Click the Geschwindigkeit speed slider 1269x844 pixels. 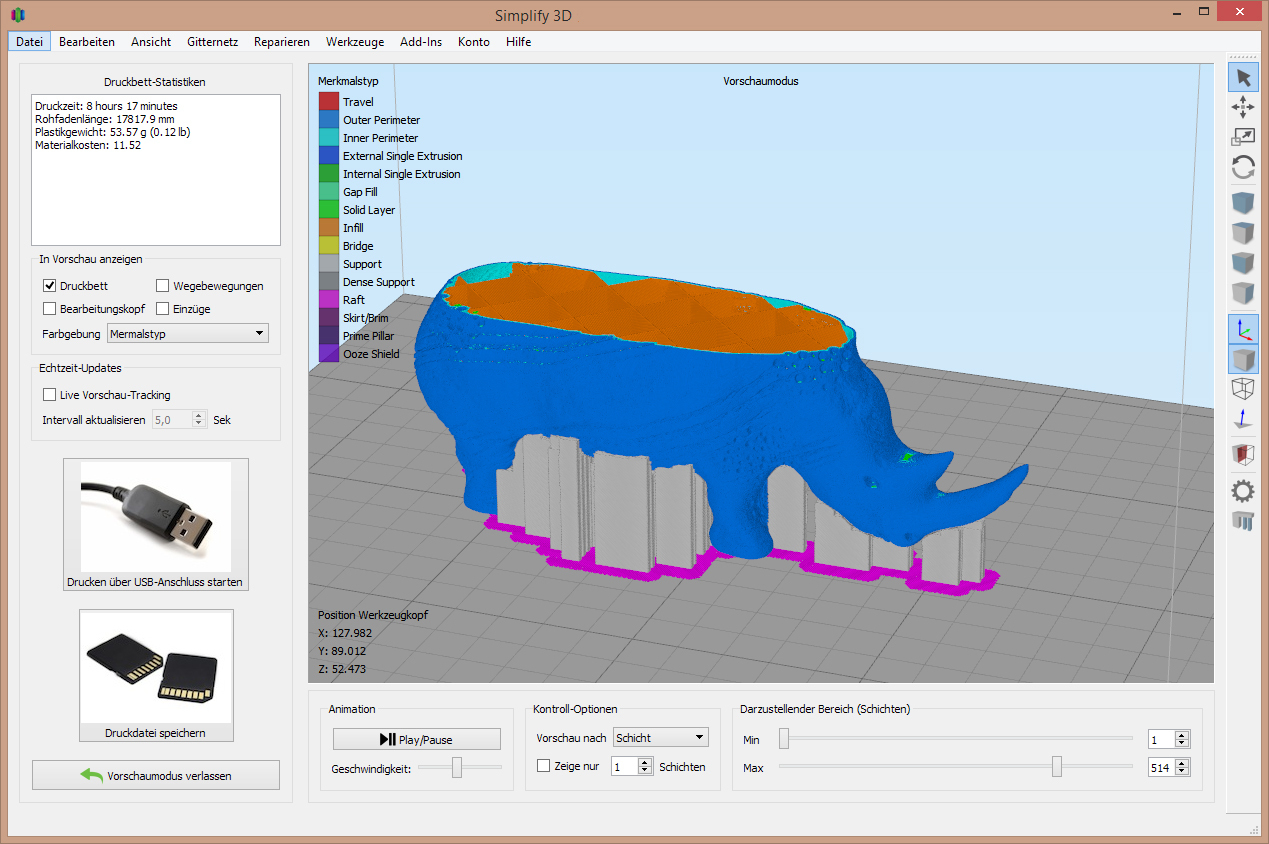(457, 767)
